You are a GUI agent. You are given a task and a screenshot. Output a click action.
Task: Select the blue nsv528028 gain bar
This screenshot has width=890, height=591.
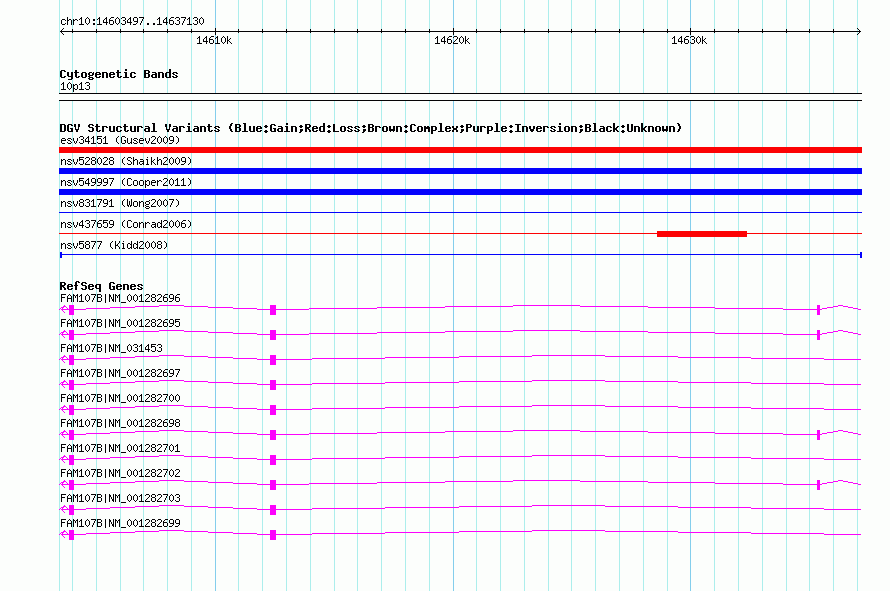pos(460,171)
